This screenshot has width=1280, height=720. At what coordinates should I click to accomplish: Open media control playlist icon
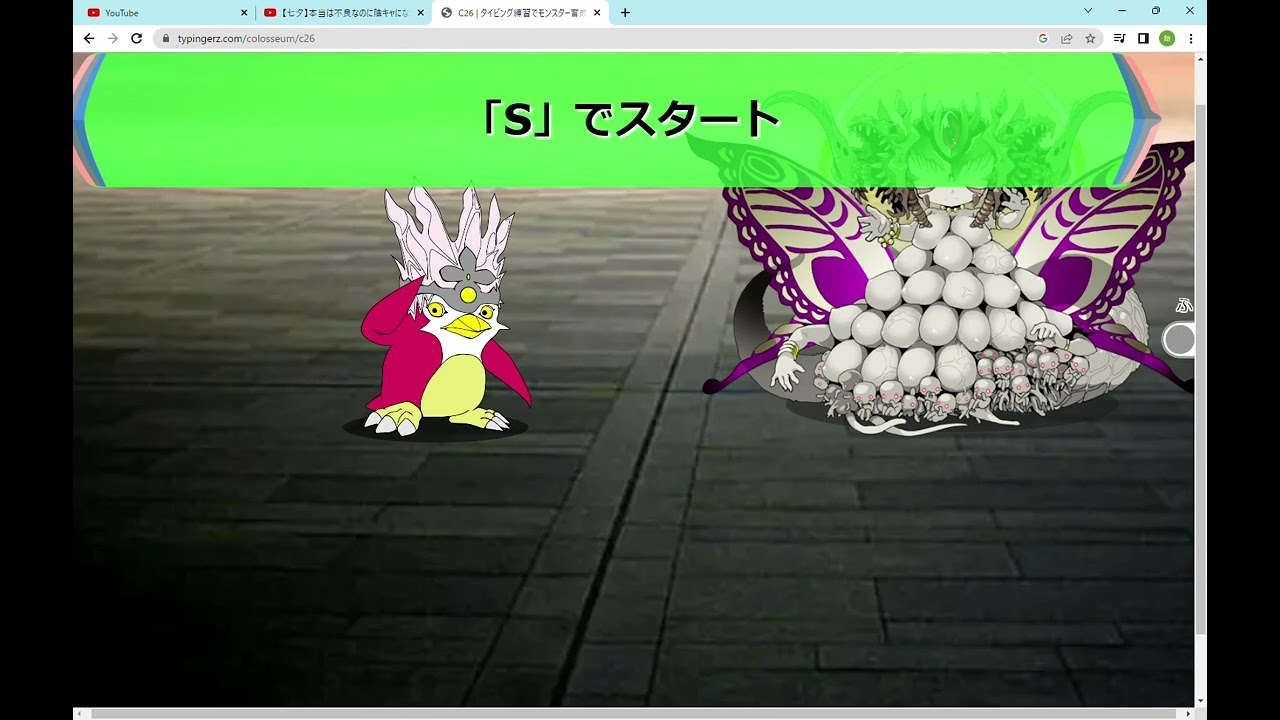point(1119,38)
